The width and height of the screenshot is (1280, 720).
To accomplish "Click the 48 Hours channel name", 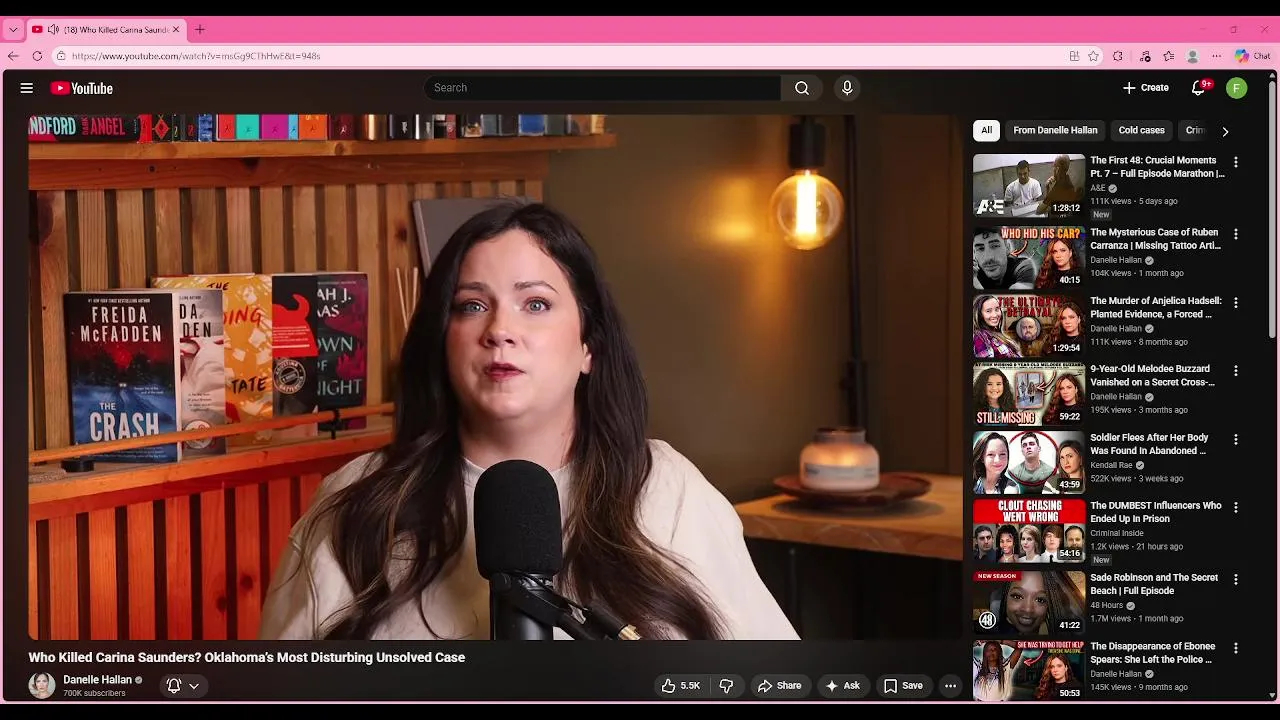I will [x=1106, y=605].
